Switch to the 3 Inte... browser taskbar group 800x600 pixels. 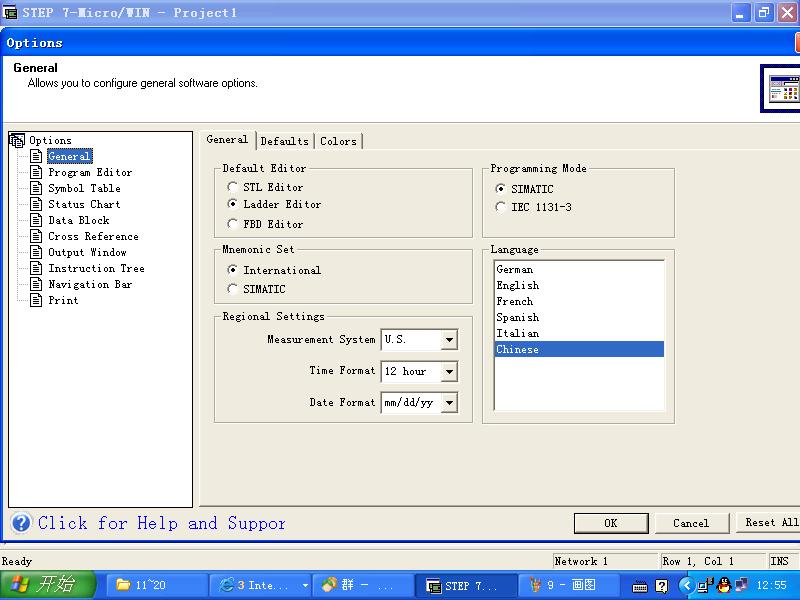(x=260, y=585)
